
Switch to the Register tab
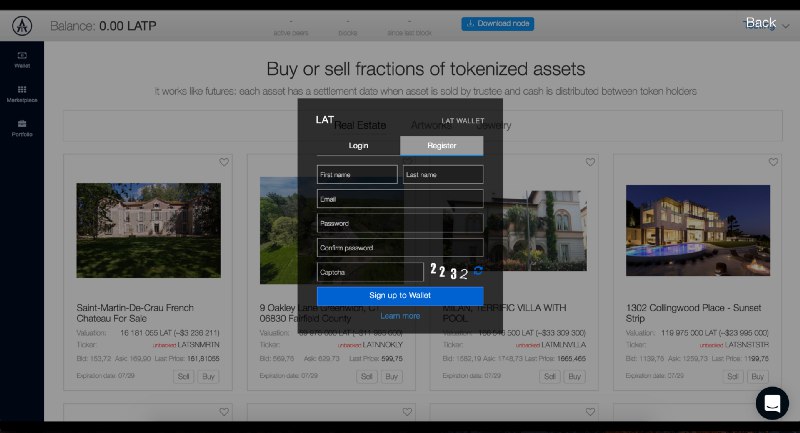tap(442, 145)
